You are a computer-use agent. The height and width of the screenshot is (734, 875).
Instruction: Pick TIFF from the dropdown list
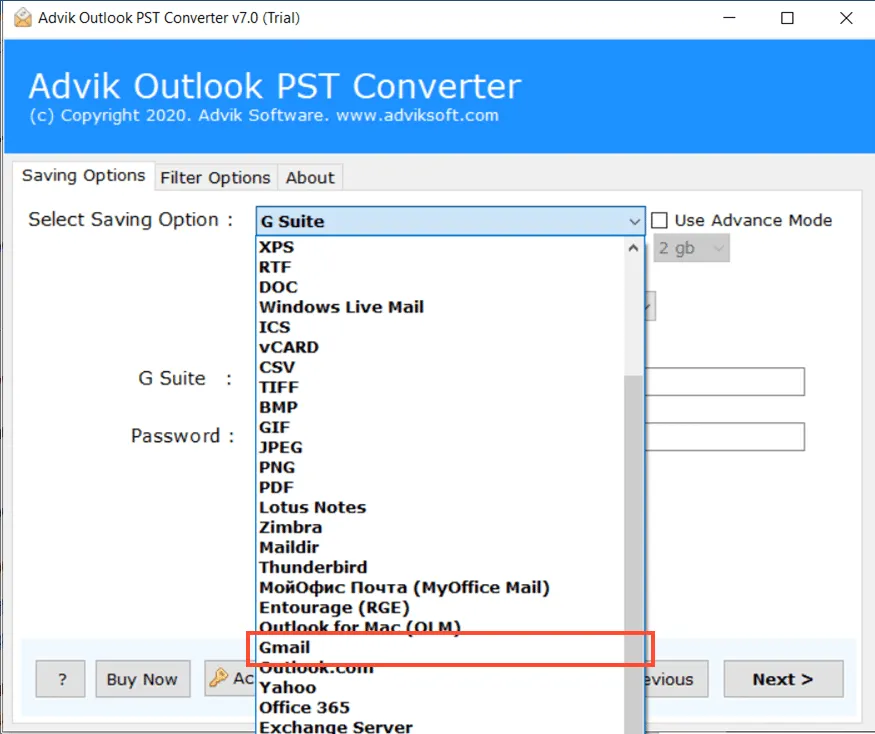tap(441, 387)
